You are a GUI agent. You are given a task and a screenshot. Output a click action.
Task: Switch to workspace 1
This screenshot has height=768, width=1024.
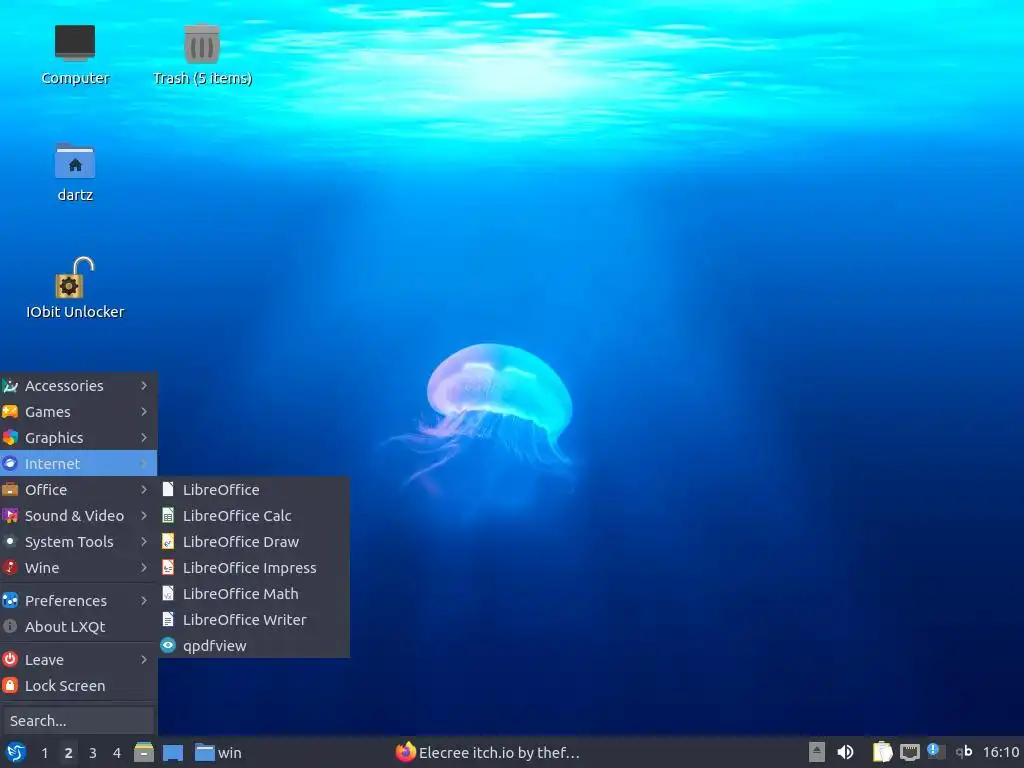point(44,753)
